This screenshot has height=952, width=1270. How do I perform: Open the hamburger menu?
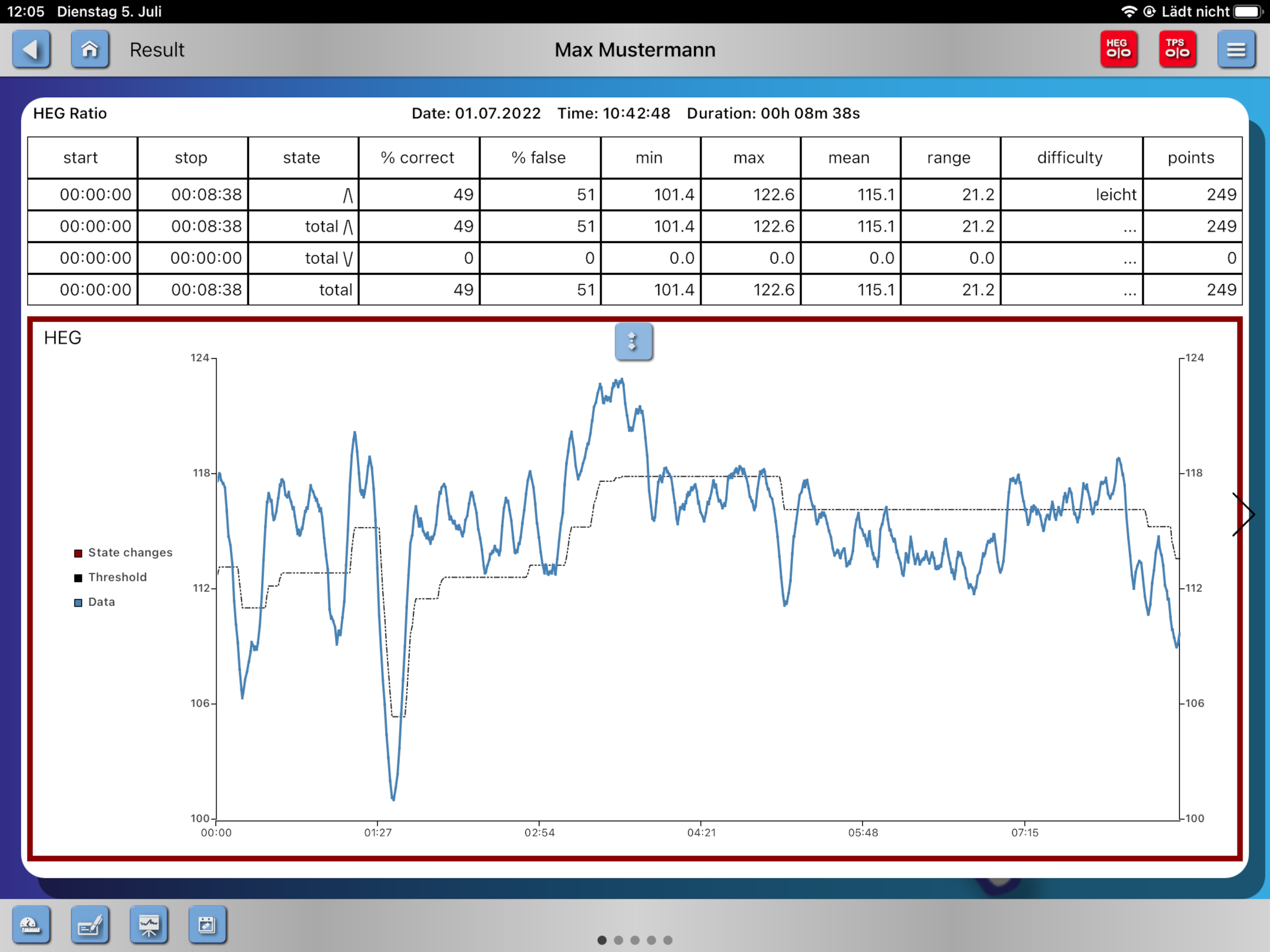tap(1236, 50)
